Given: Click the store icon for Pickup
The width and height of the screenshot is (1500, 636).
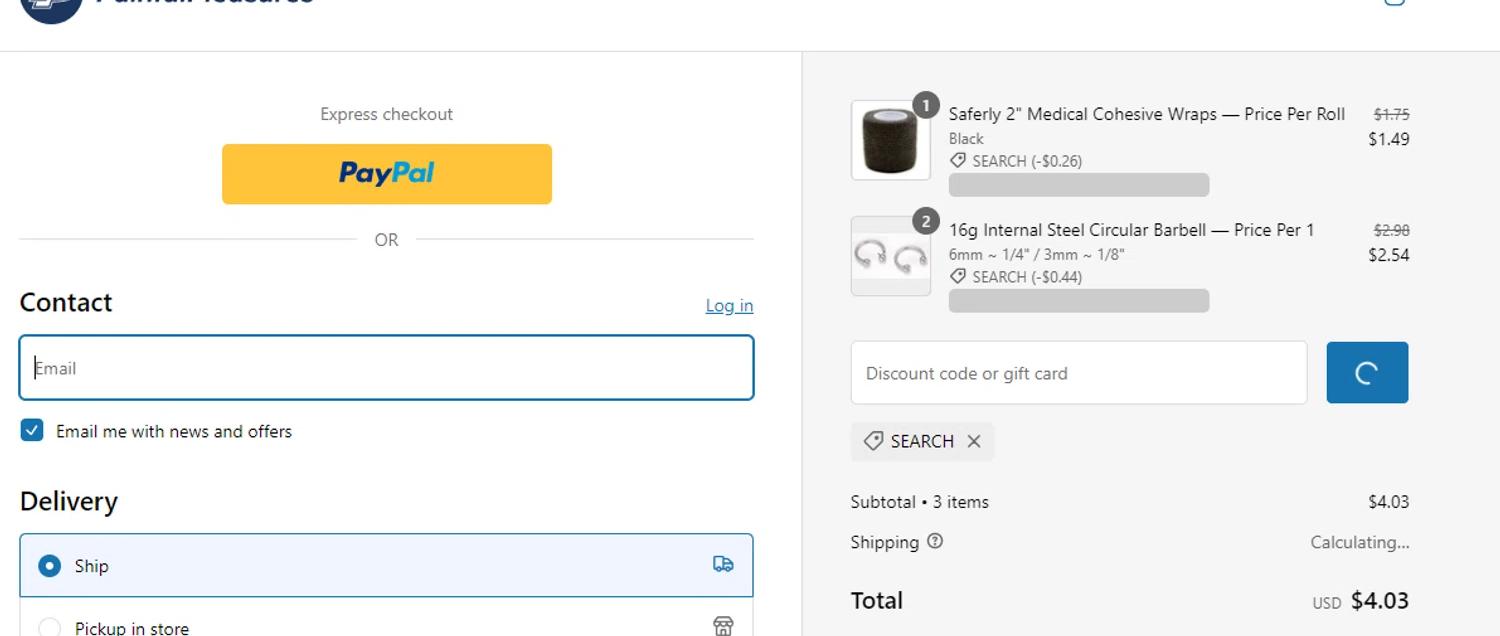Looking at the screenshot, I should [723, 626].
